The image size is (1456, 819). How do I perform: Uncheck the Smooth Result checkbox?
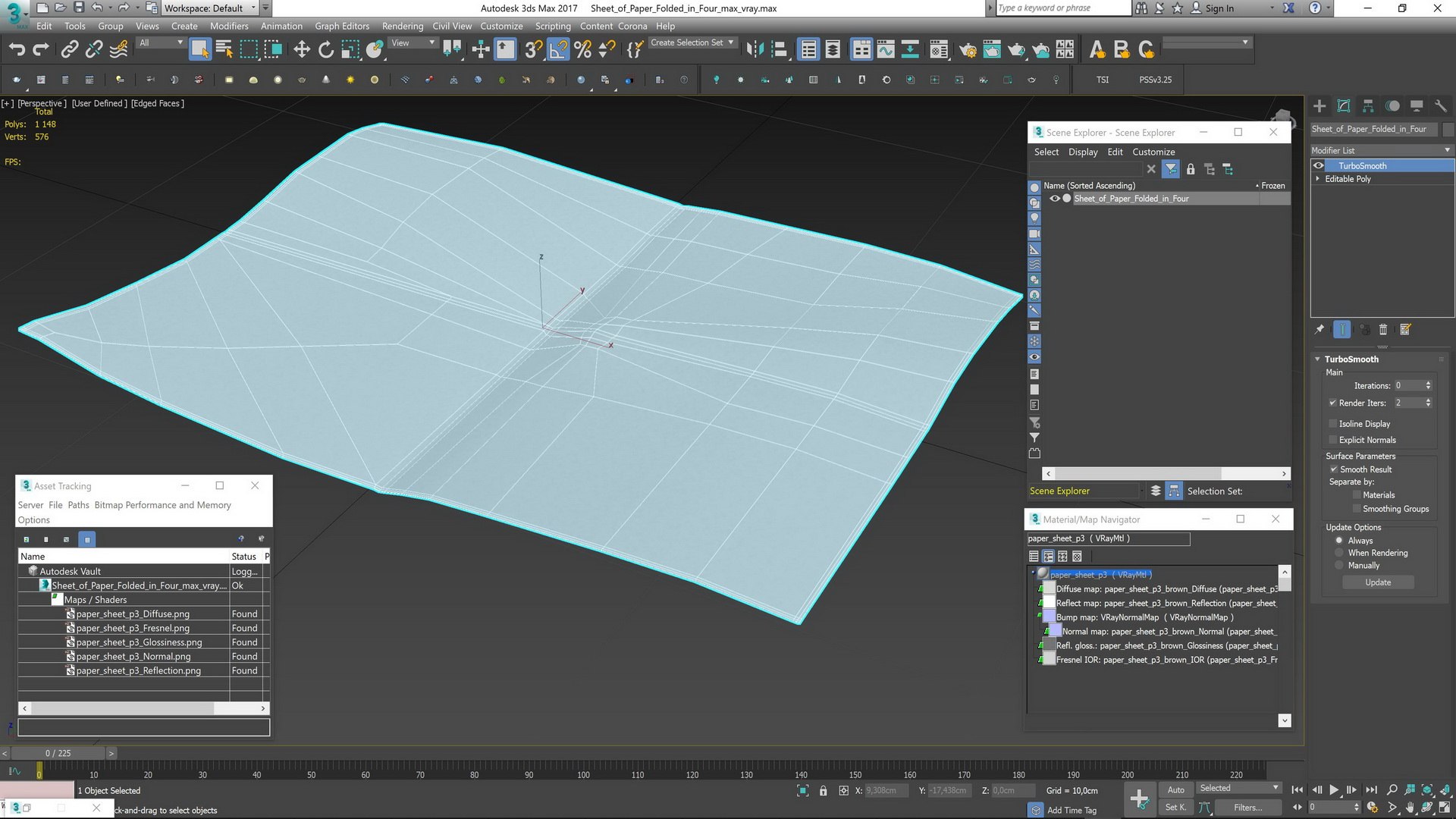coord(1333,469)
